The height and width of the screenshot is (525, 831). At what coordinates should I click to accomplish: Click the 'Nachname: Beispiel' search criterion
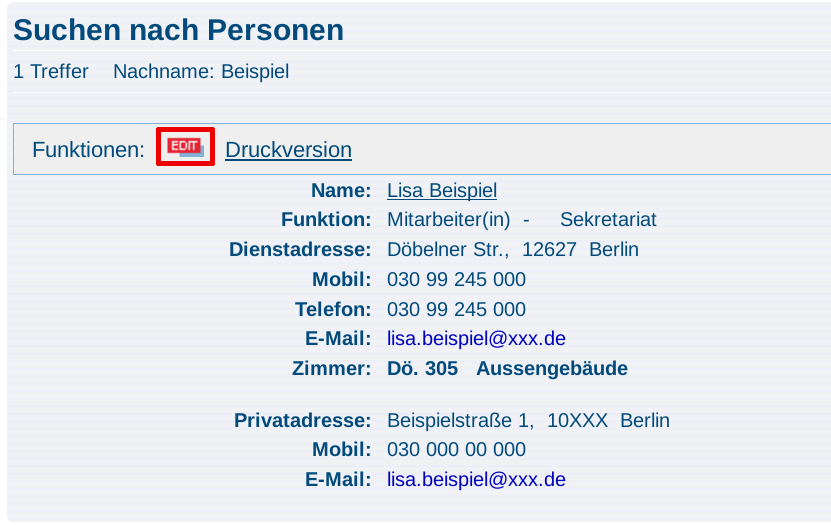[x=201, y=72]
